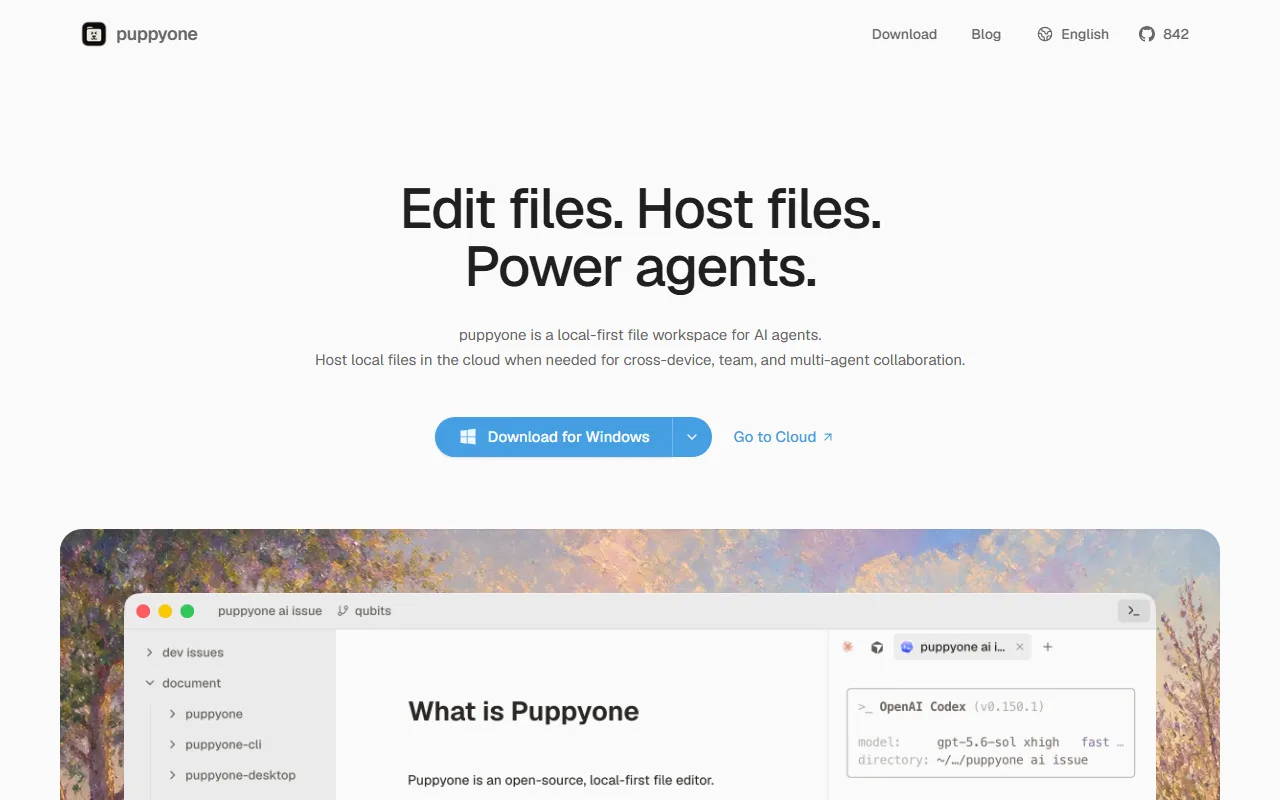Screen dimensions: 1280x800
Task: Go to the Blog page
Action: [x=986, y=34]
